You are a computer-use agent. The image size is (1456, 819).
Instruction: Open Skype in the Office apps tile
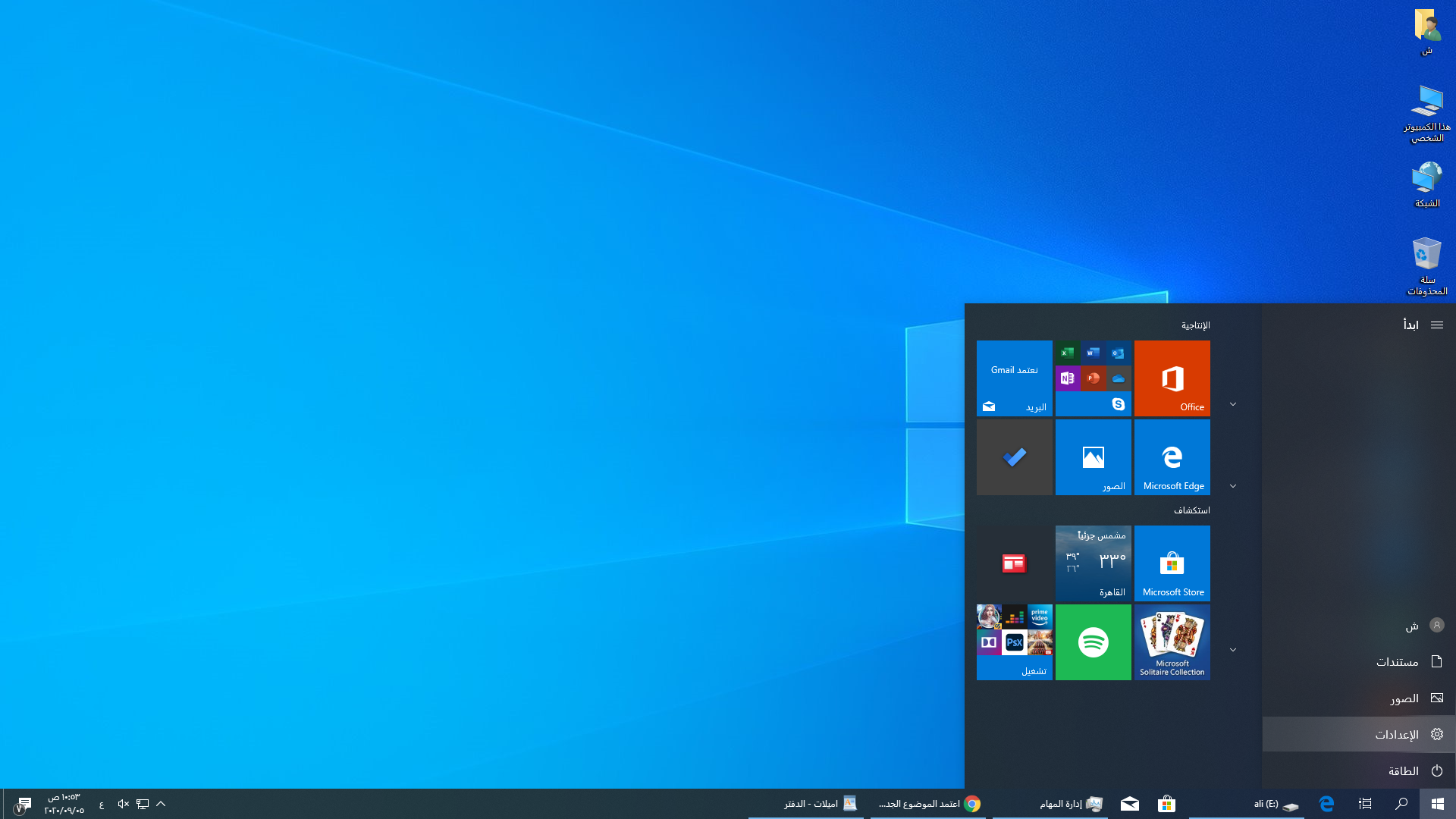pos(1118,403)
